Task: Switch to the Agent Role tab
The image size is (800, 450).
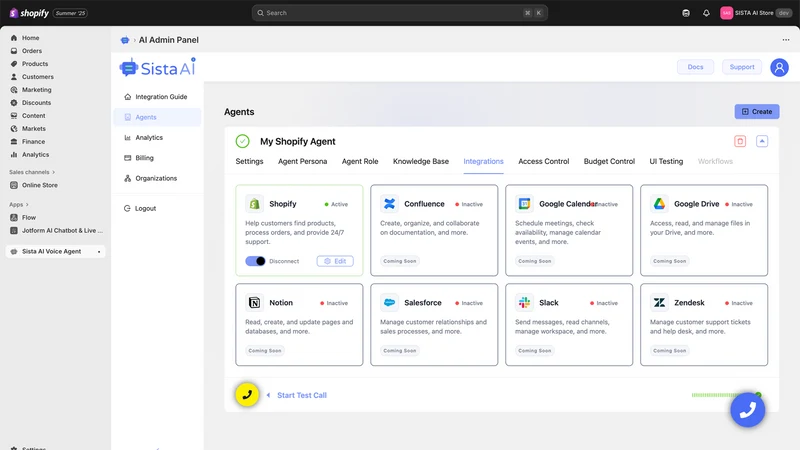Action: 360,161
